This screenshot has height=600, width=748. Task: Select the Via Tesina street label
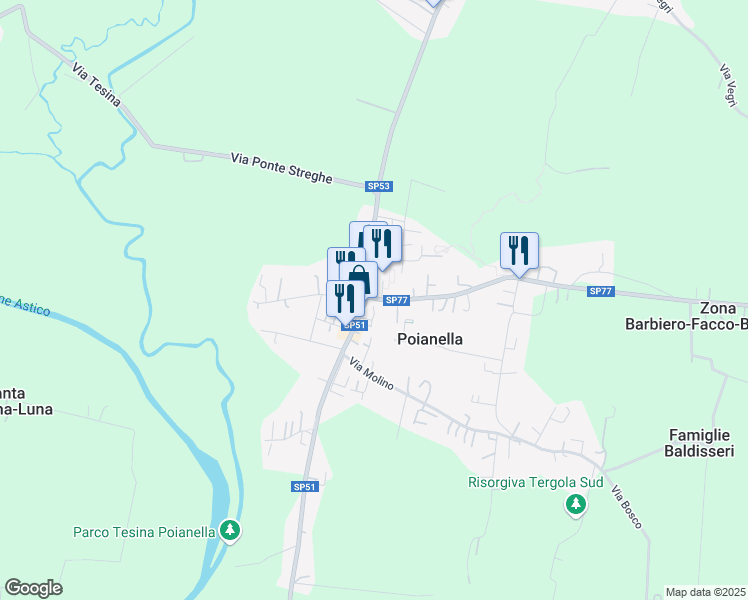point(96,84)
